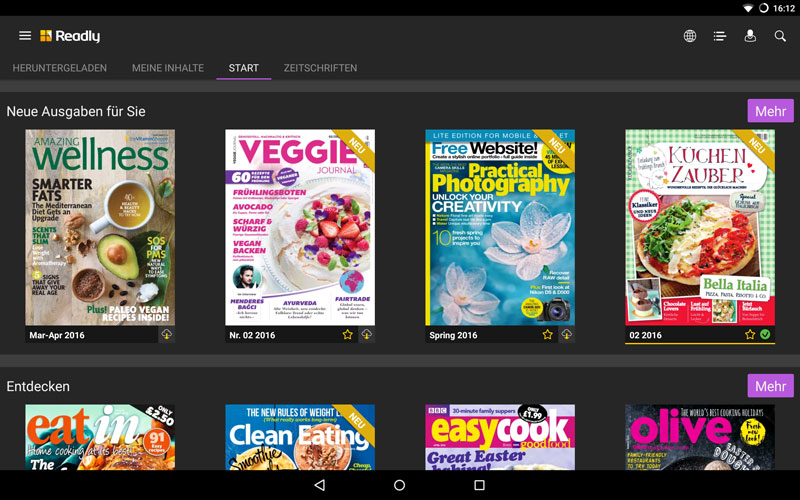The width and height of the screenshot is (800, 500).
Task: Click the 'Nr. 02 2016' issue label
Action: [252, 335]
